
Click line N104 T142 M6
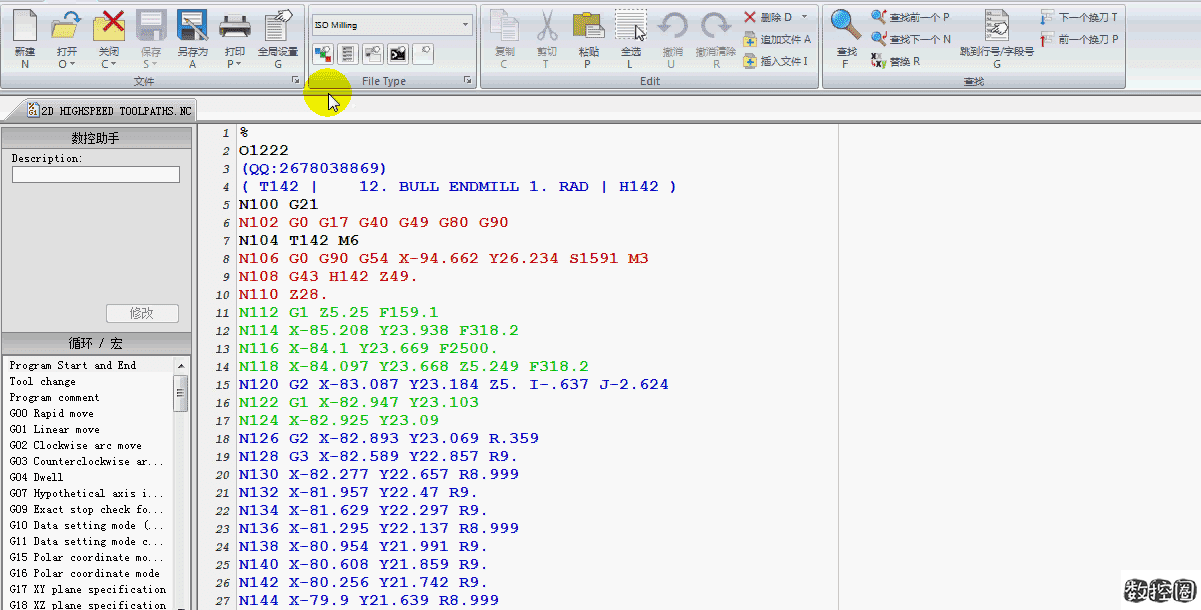pos(299,240)
